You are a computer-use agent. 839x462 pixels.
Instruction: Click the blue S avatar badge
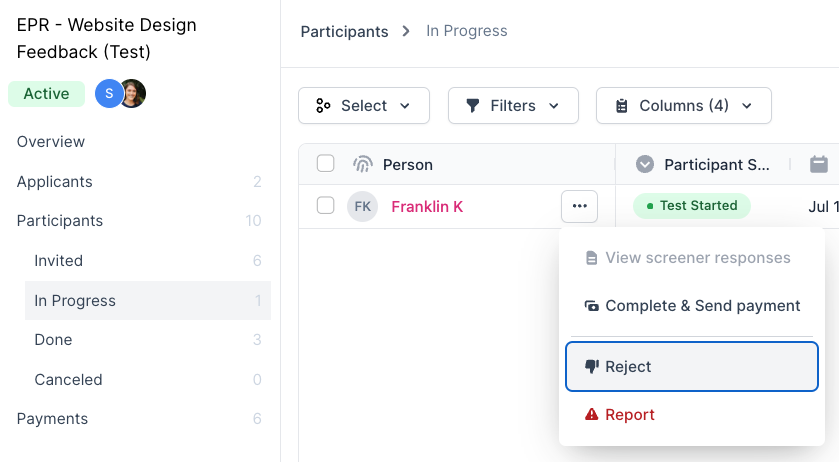108,94
